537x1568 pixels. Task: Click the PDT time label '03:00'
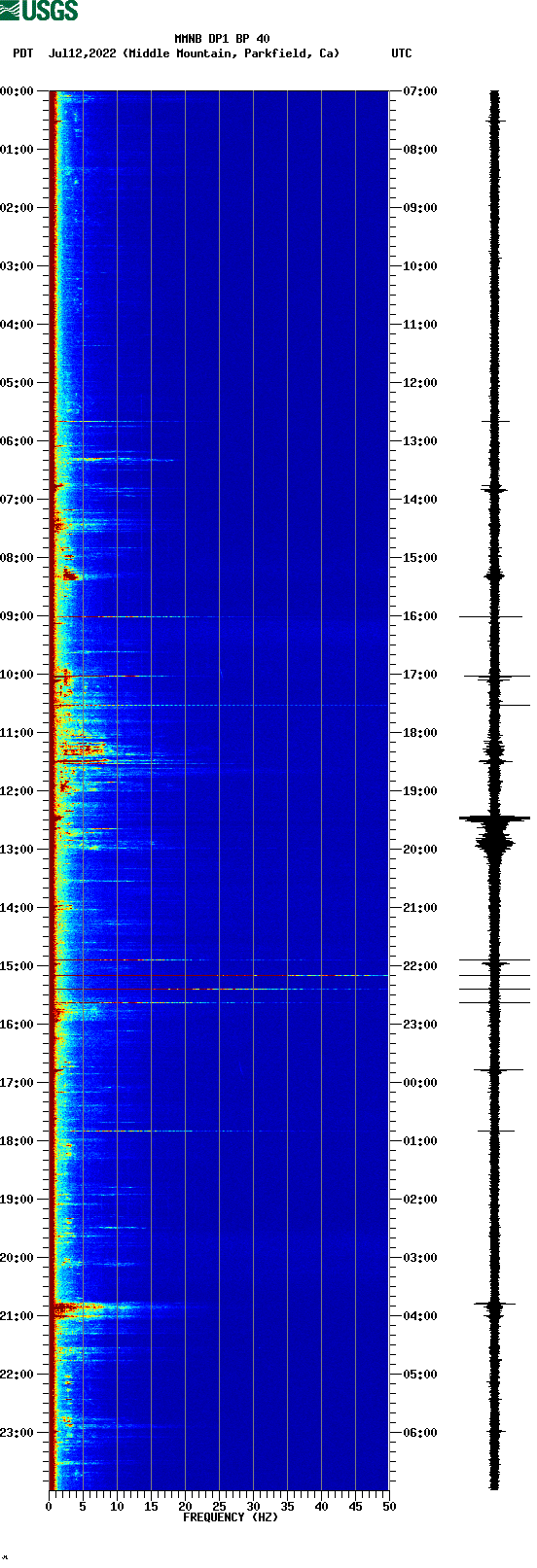click(x=17, y=266)
